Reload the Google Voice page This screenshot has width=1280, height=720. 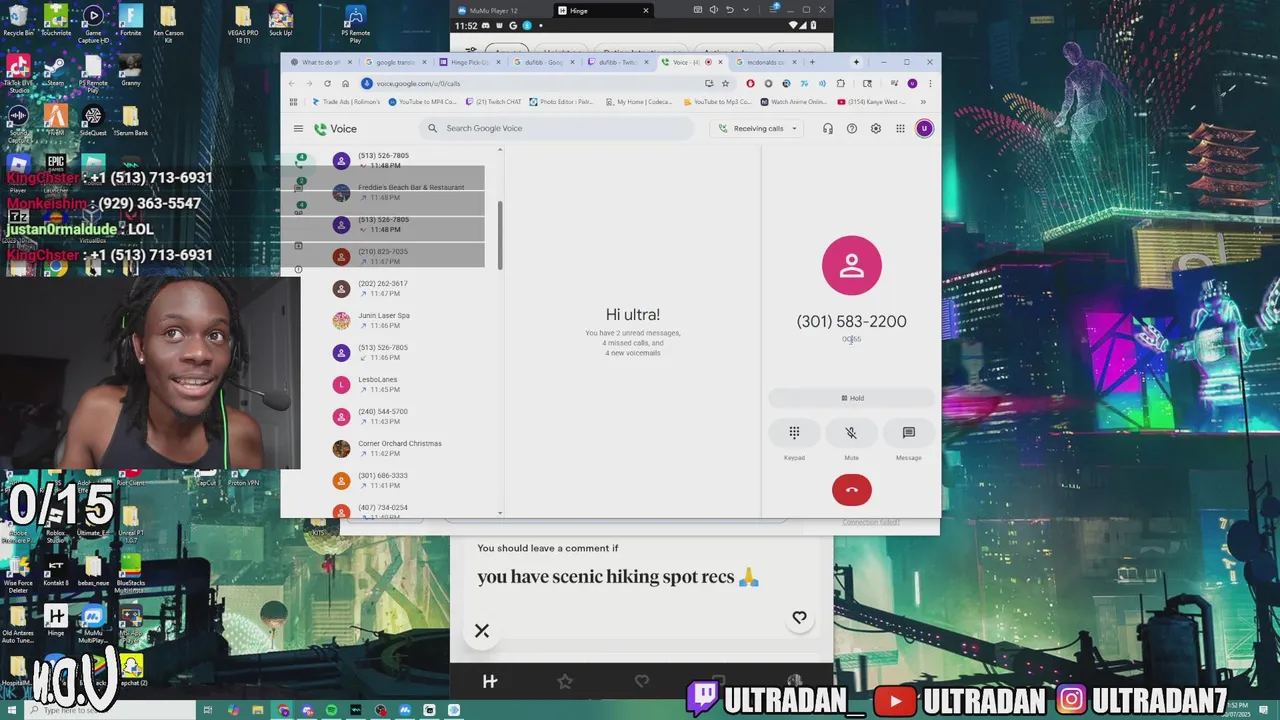pyautogui.click(x=327, y=84)
